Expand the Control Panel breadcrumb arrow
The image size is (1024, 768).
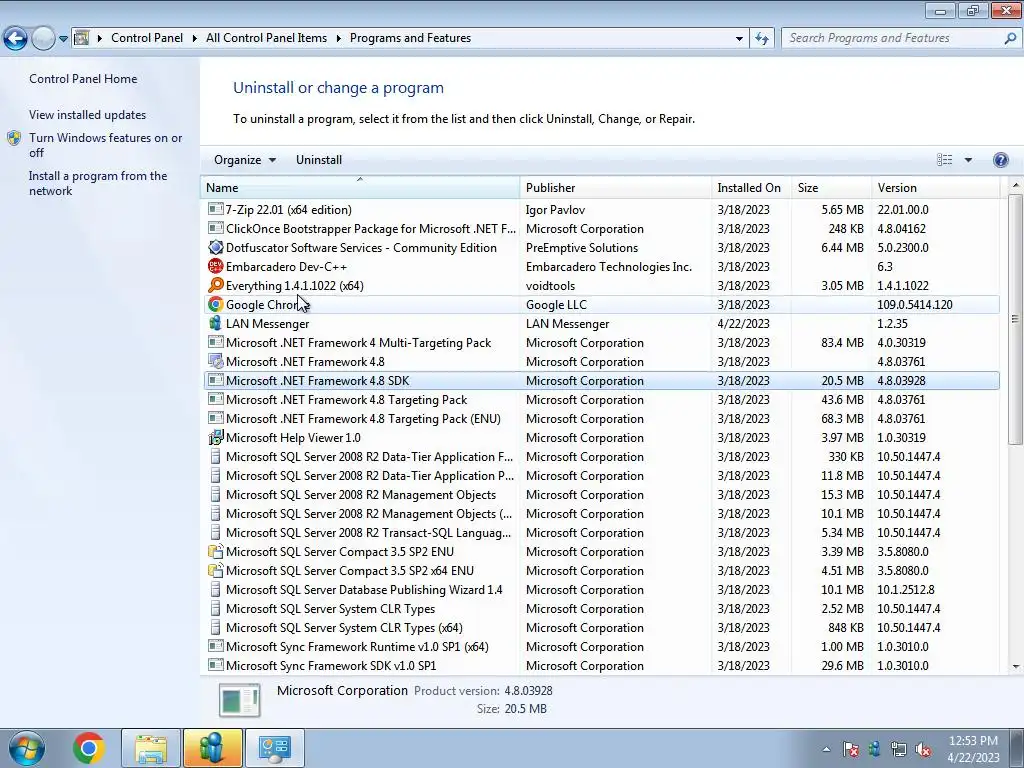[195, 39]
